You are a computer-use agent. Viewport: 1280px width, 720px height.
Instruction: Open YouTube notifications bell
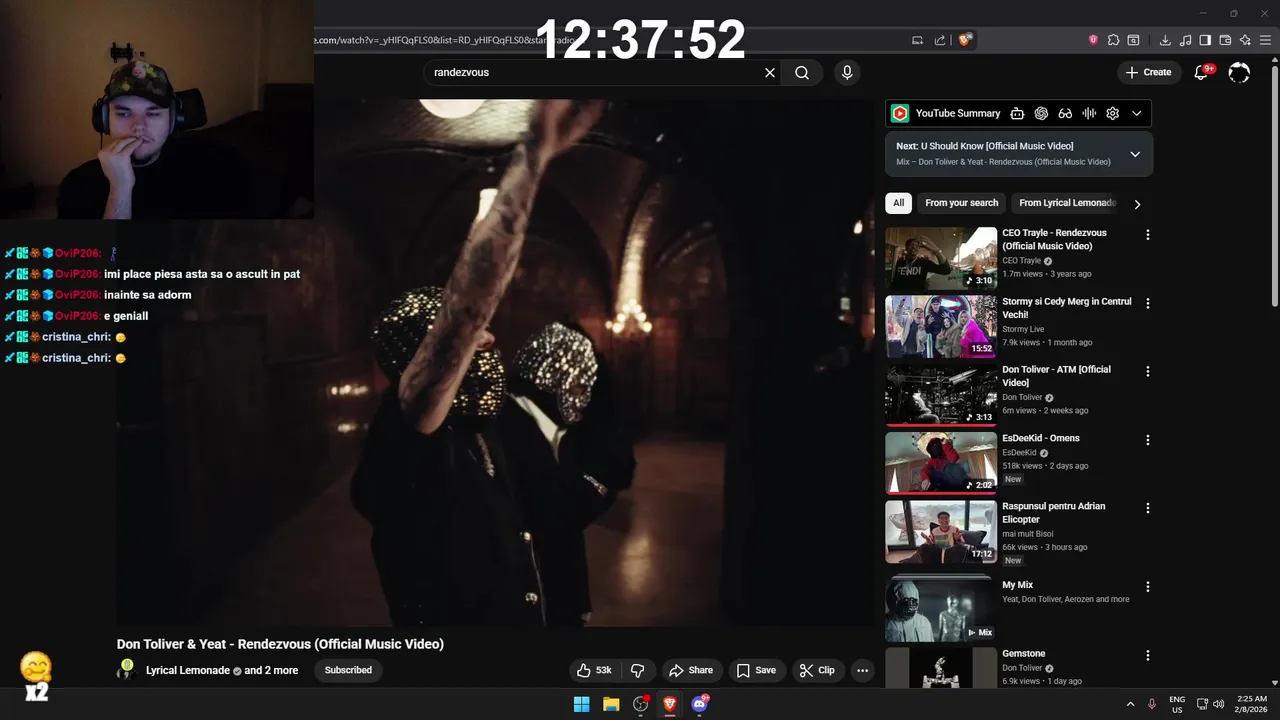pyautogui.click(x=1202, y=72)
